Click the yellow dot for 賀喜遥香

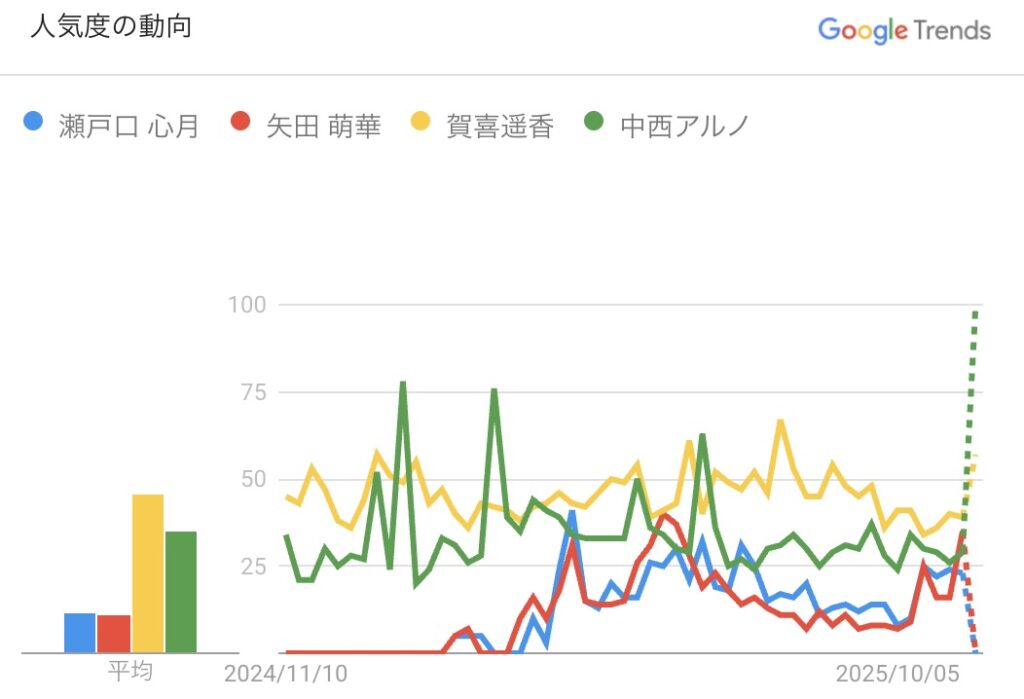click(421, 123)
